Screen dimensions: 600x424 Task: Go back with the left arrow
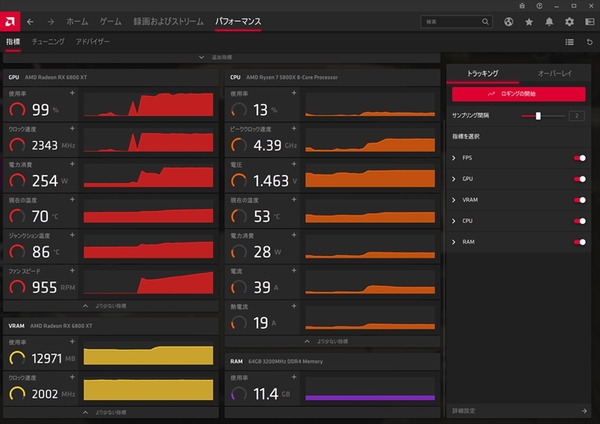coord(30,21)
